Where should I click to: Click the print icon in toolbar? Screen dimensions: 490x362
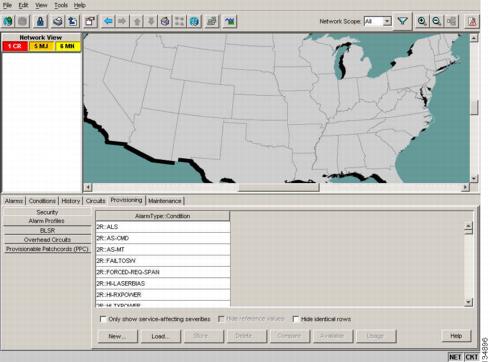click(57, 22)
